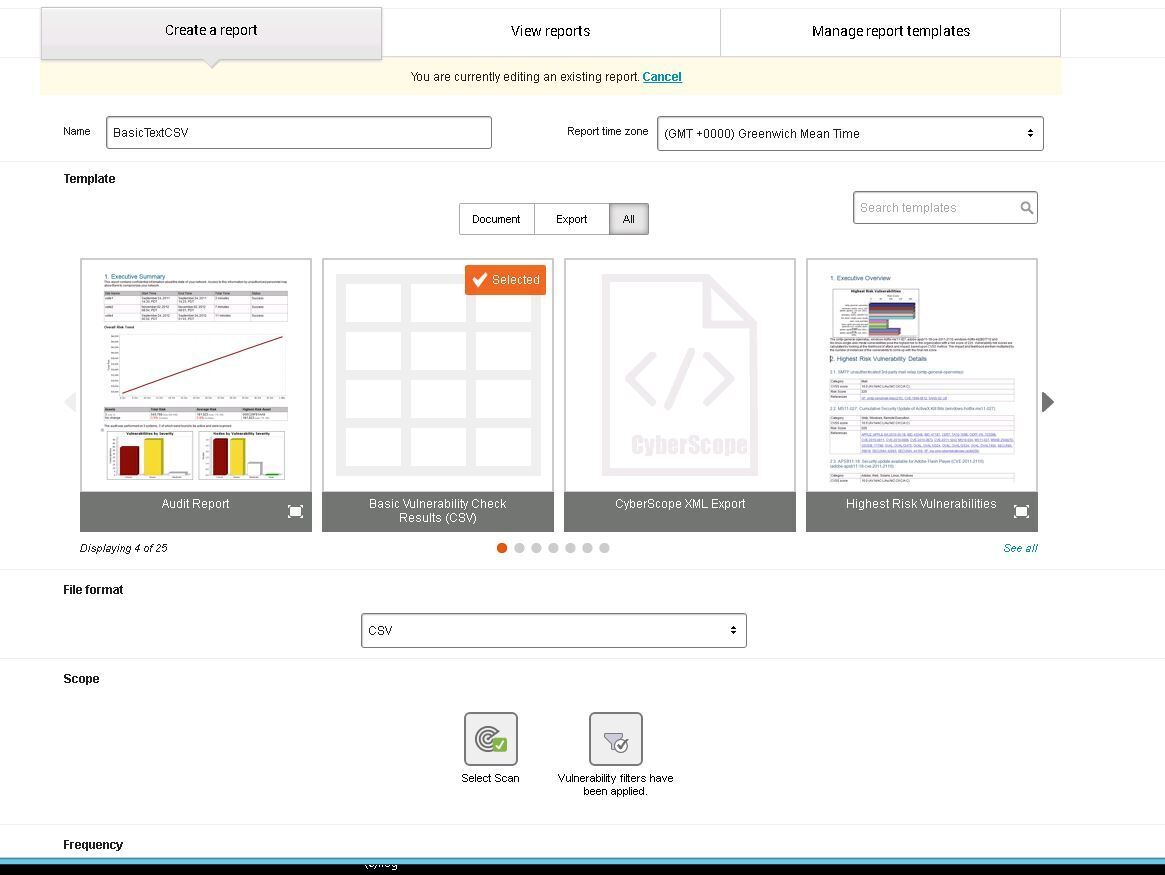Enlarge the Highest Risk Vulnerabilities preview
1165x875 pixels.
(1021, 512)
